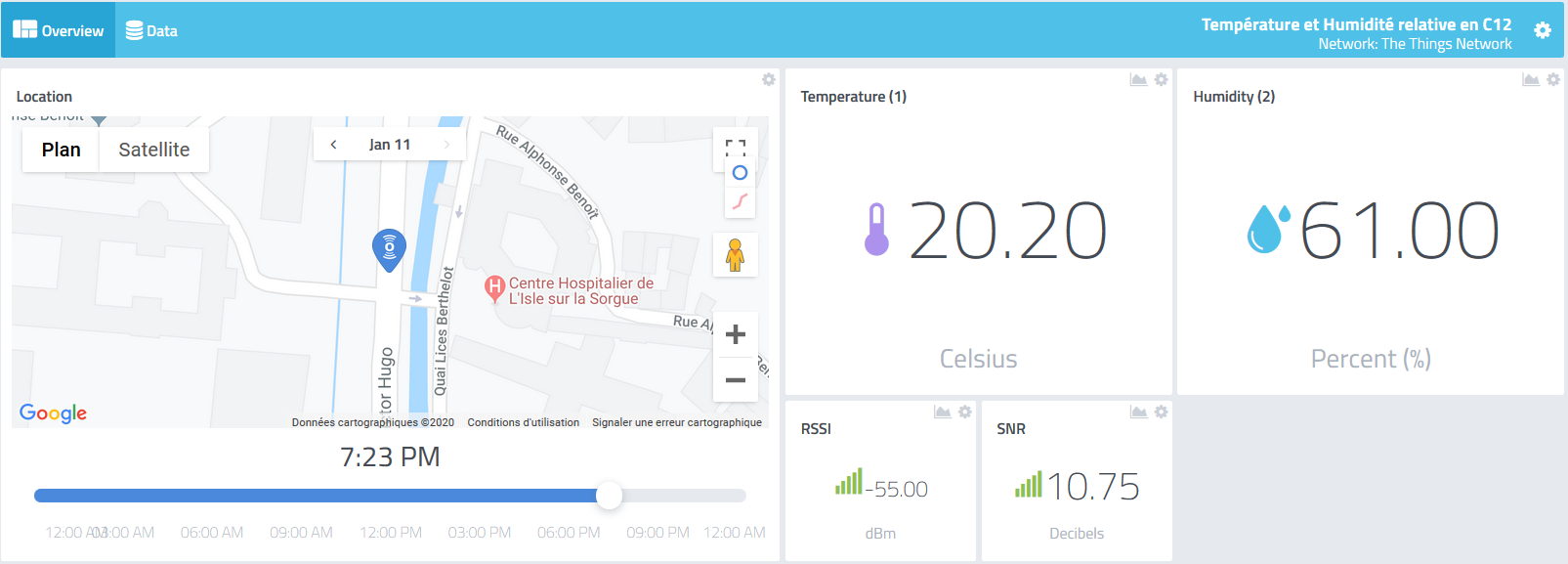The width and height of the screenshot is (1568, 564).
Task: Open the dashboard settings gear in header
Action: click(x=1543, y=30)
